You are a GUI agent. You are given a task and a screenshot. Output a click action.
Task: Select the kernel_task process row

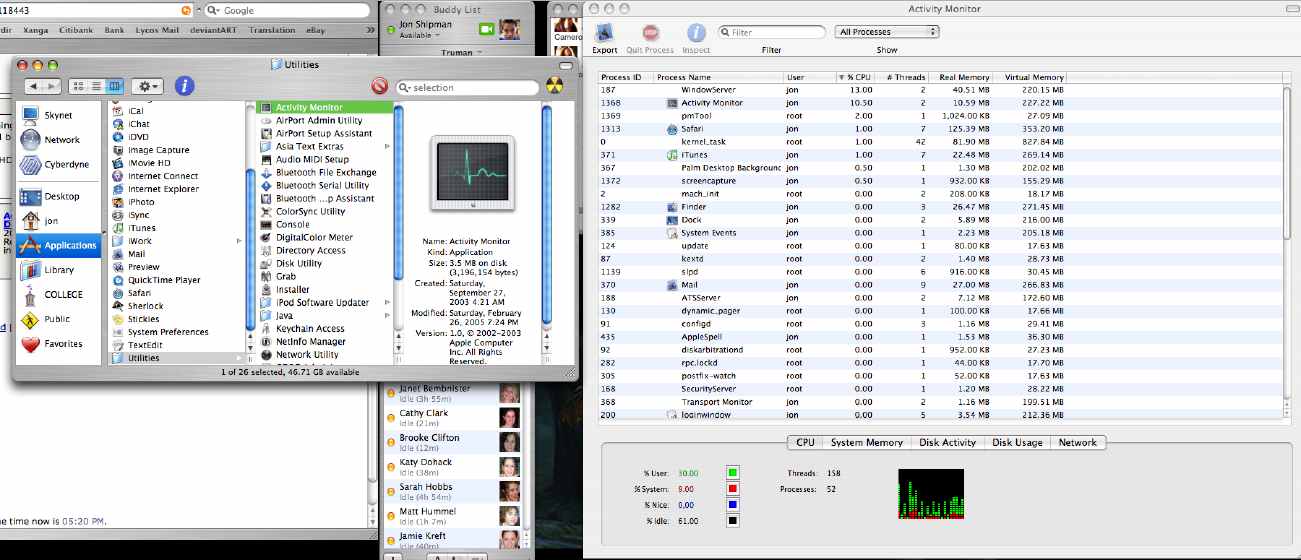[940, 142]
